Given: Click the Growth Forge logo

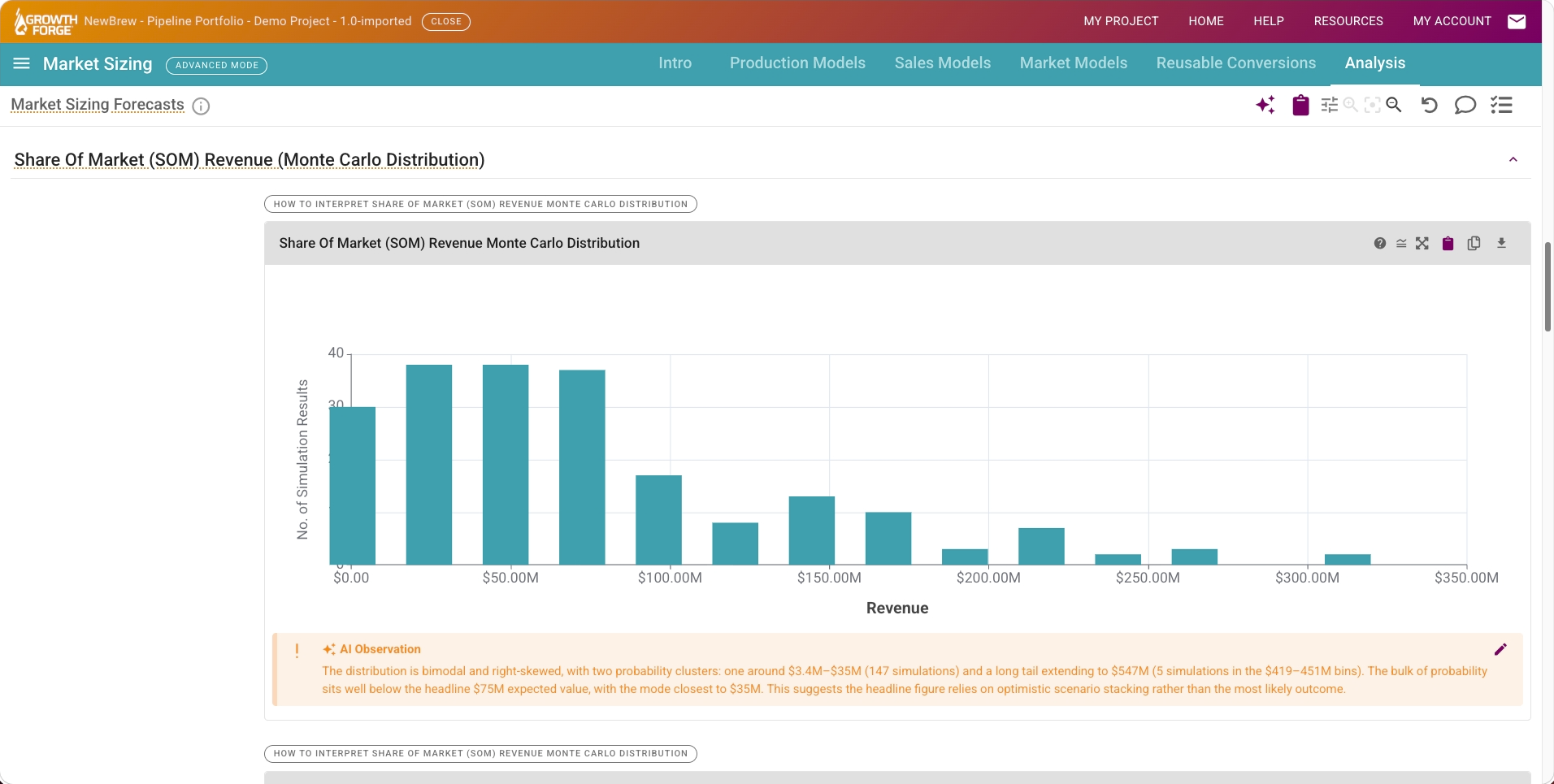Looking at the screenshot, I should 46,22.
